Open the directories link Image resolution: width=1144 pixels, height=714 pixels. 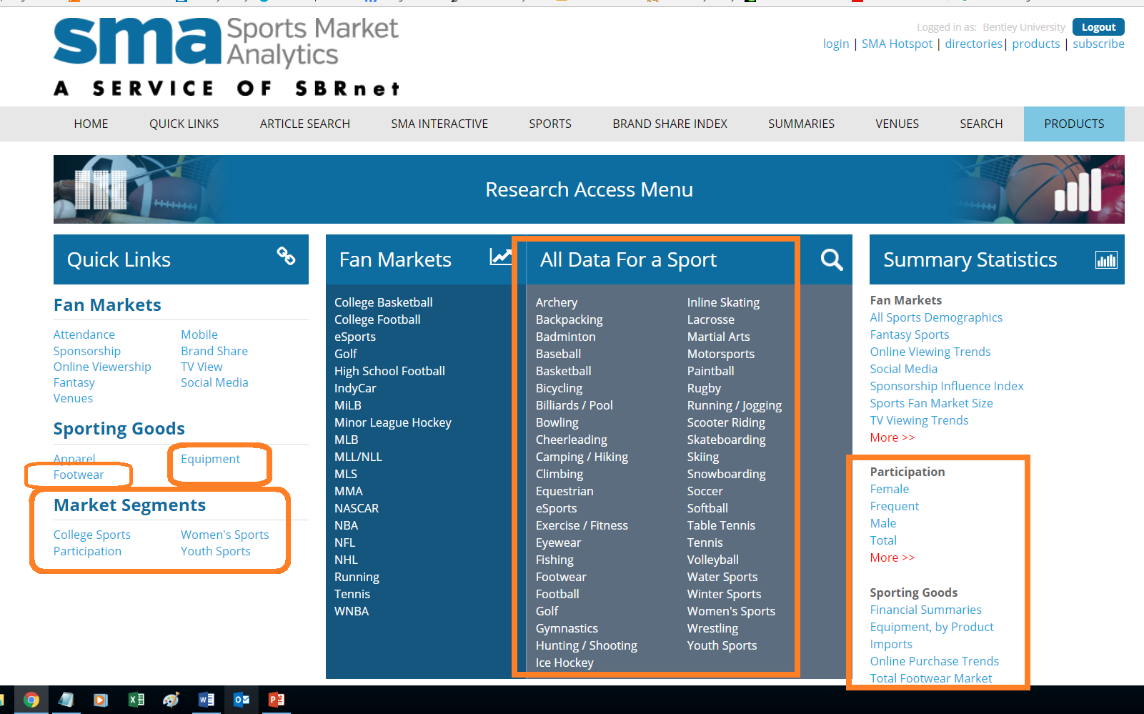tap(974, 44)
